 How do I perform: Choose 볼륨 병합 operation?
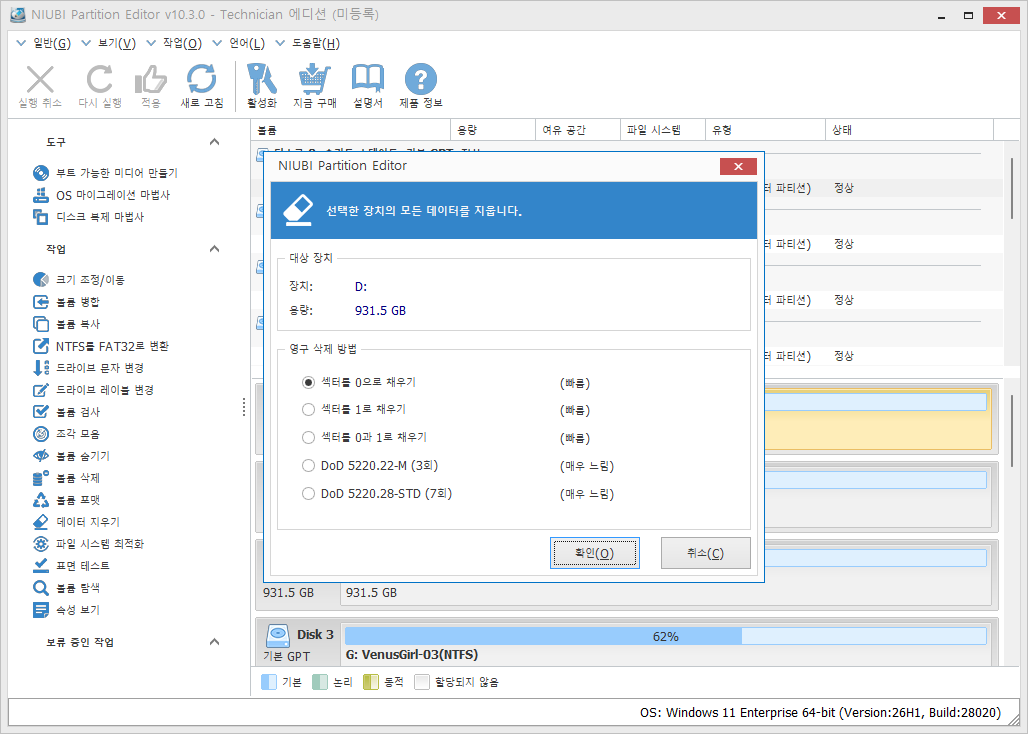[x=66, y=302]
